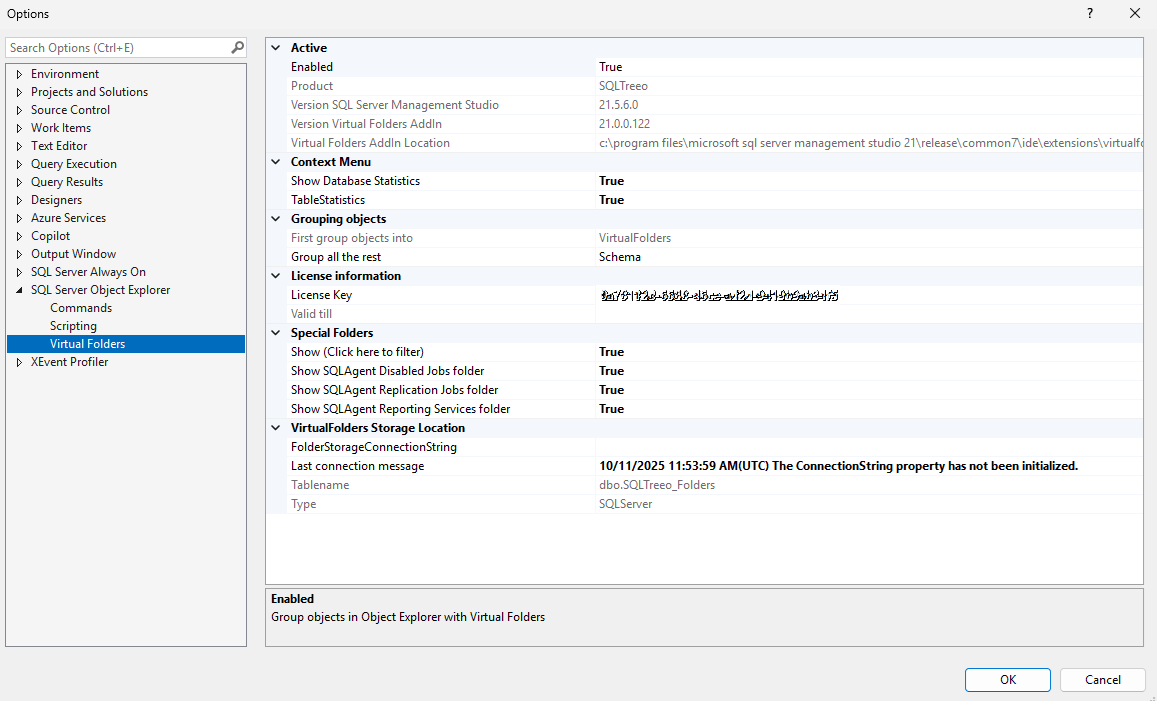
Task: Click the Cancel button
Action: (x=1102, y=680)
